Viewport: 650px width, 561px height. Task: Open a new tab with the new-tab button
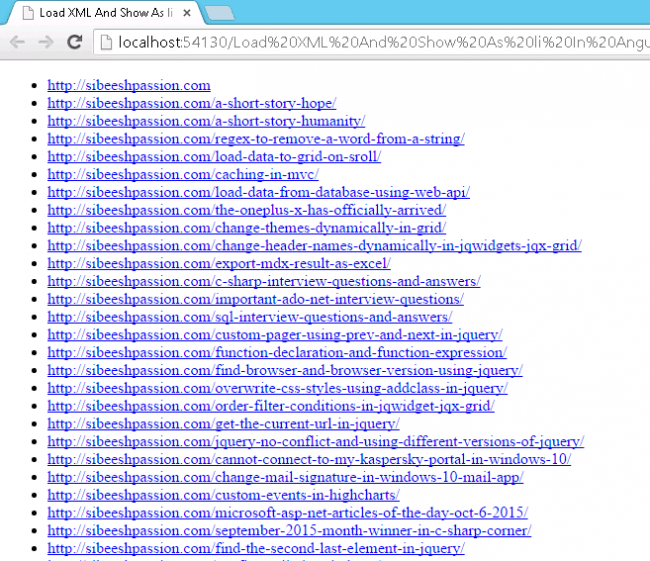(x=219, y=13)
